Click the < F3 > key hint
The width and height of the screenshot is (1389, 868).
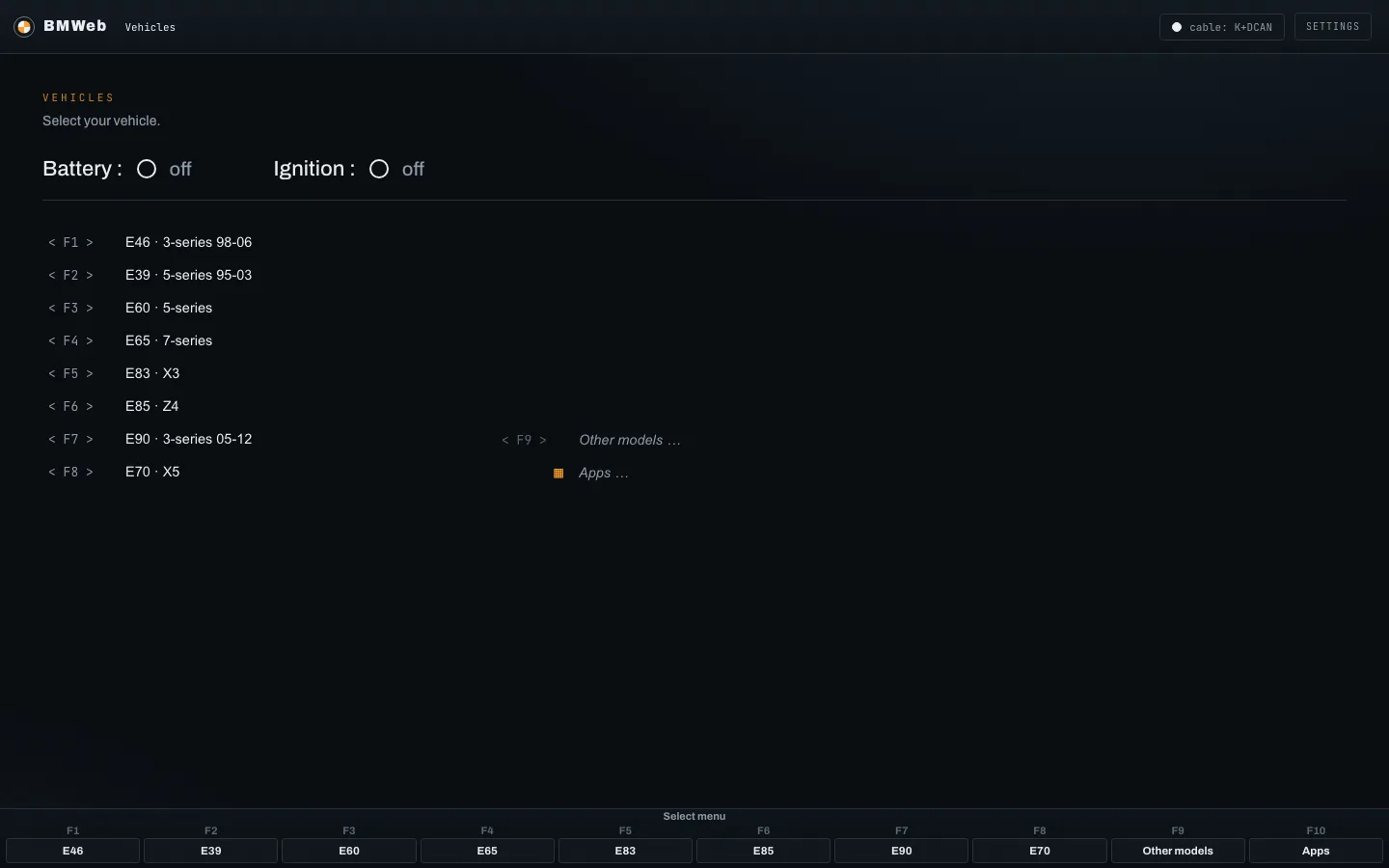point(71,308)
